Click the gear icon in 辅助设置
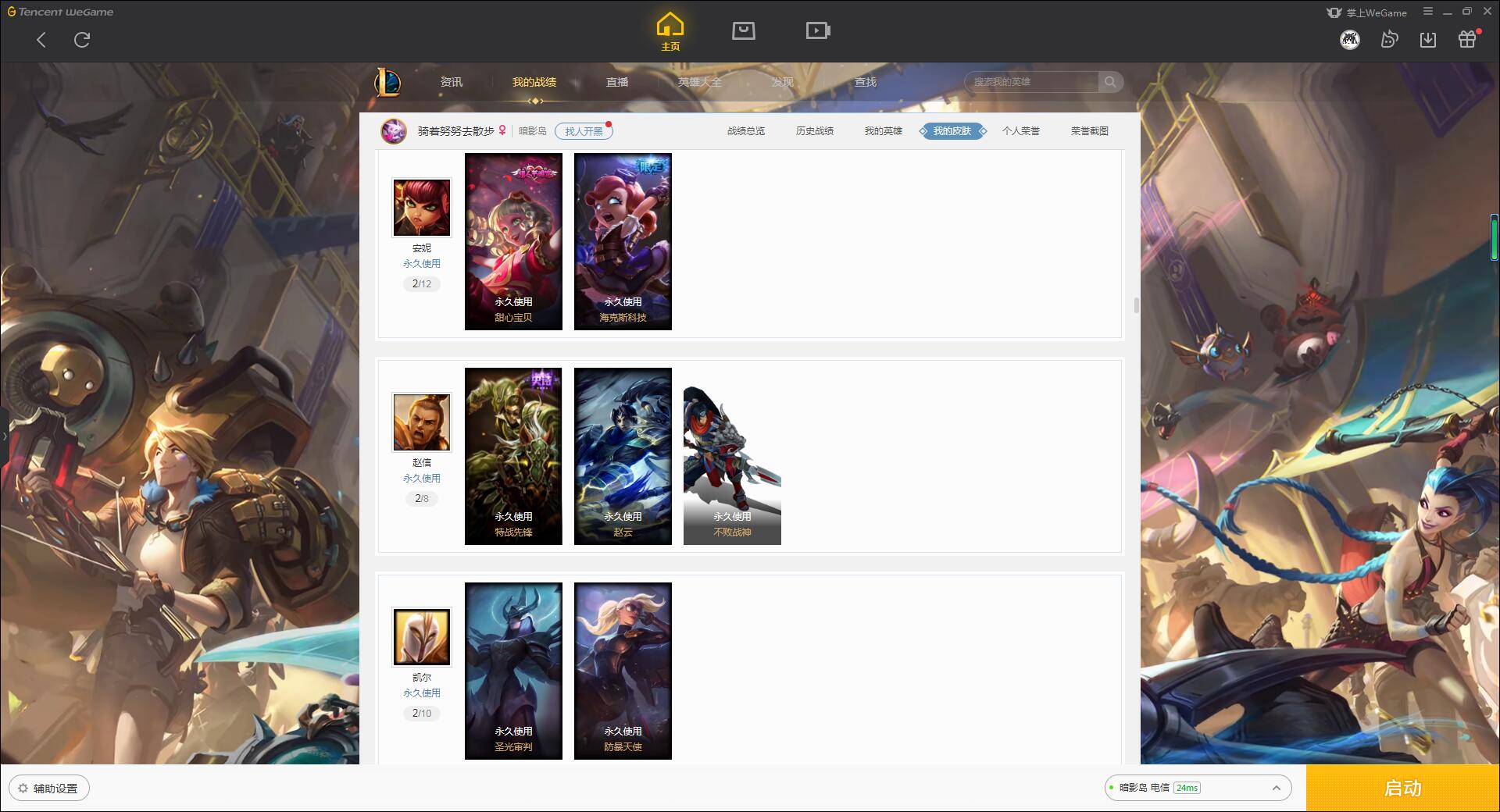 coord(23,789)
